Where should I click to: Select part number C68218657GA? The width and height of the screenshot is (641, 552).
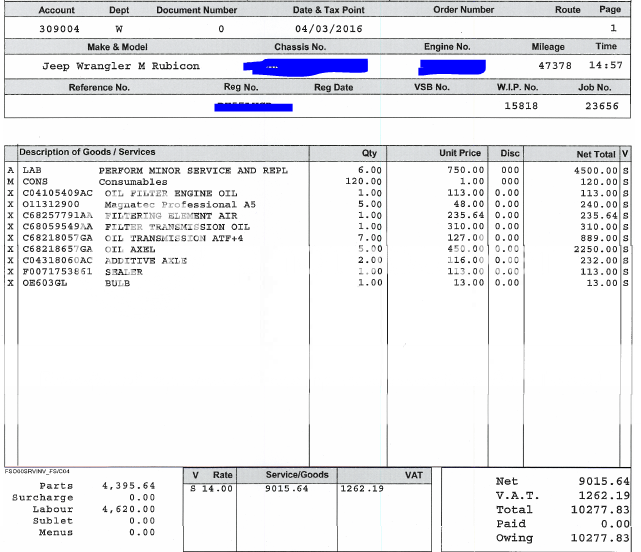pos(58,249)
